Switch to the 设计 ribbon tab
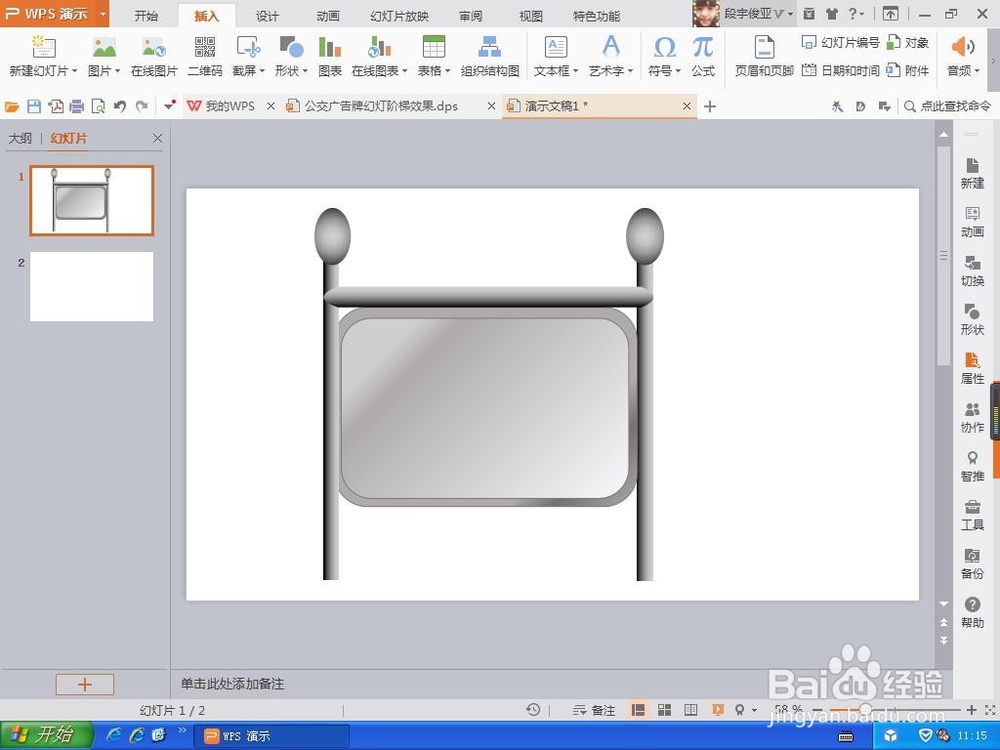Image resolution: width=1000 pixels, height=750 pixels. pos(267,16)
